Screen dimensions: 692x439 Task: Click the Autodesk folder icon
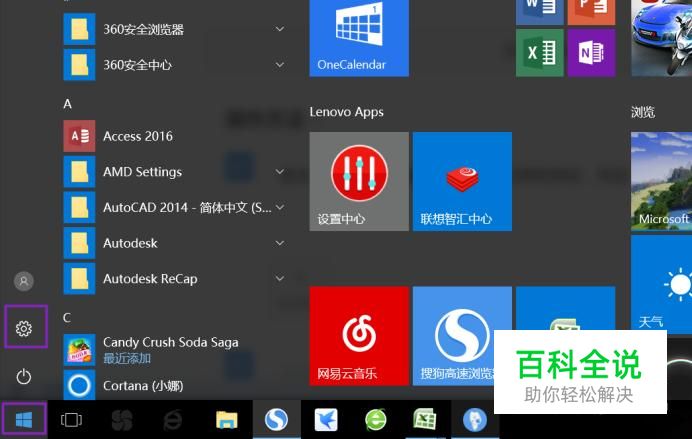tap(79, 243)
